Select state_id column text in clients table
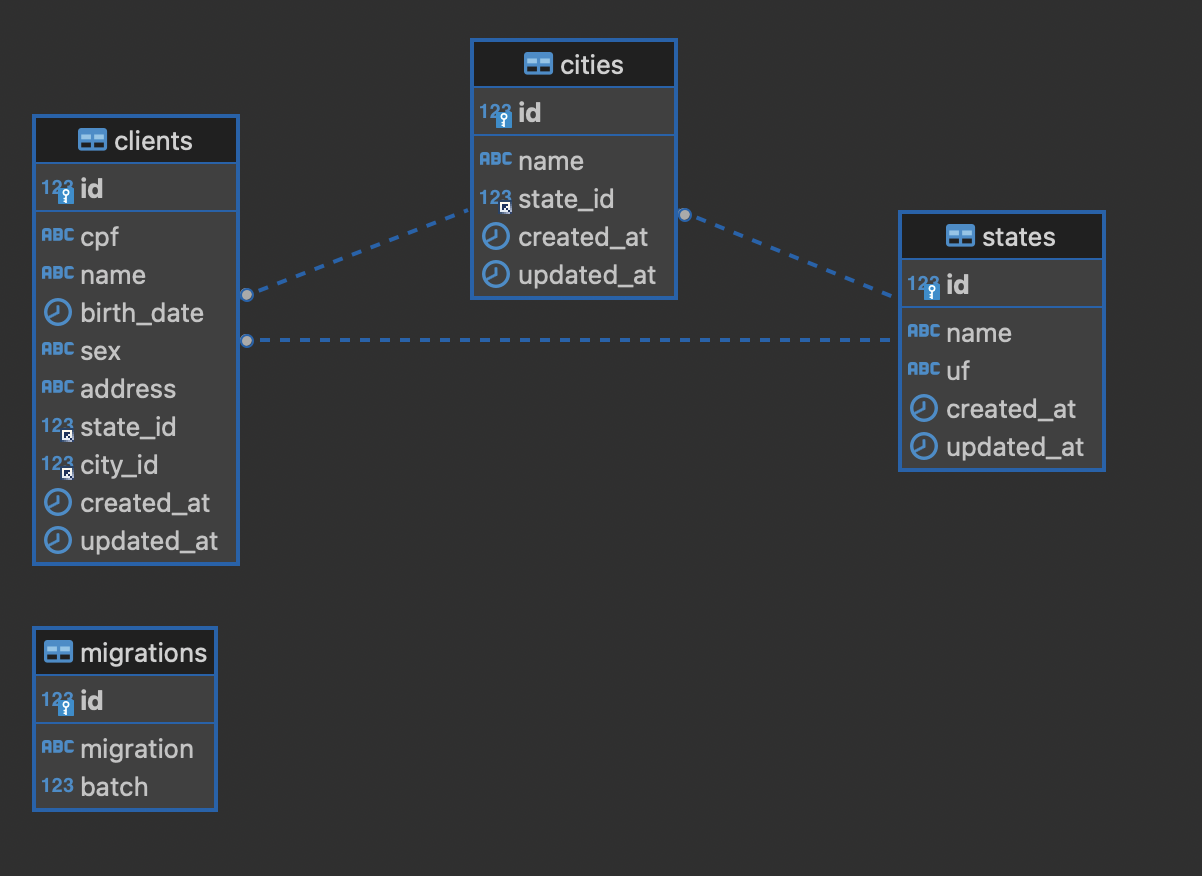 tap(128, 427)
